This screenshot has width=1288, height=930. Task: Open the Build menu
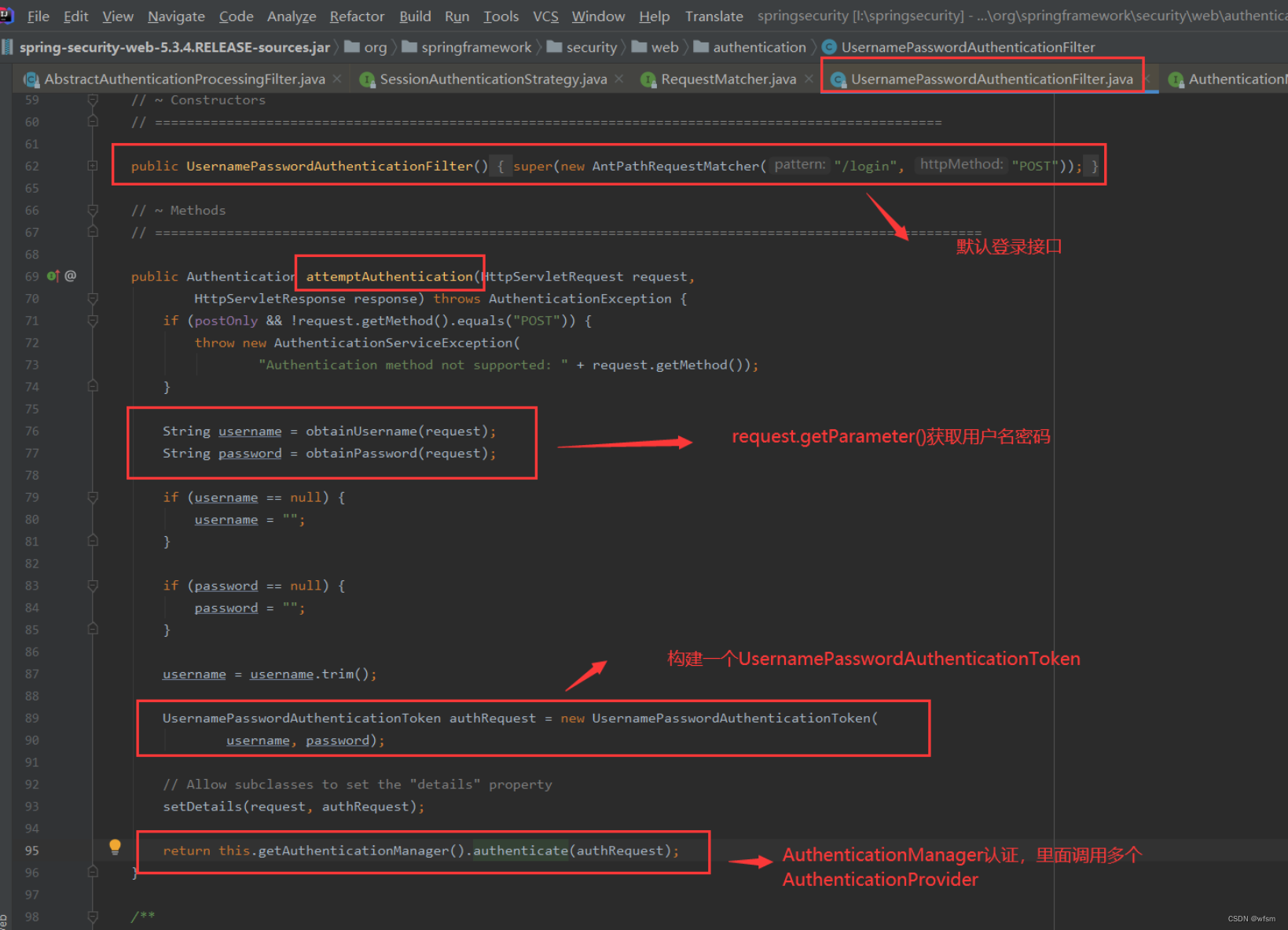pyautogui.click(x=415, y=16)
